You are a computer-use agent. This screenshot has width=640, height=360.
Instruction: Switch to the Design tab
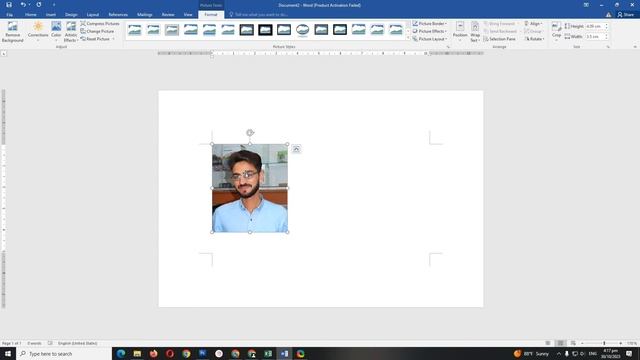click(71, 15)
